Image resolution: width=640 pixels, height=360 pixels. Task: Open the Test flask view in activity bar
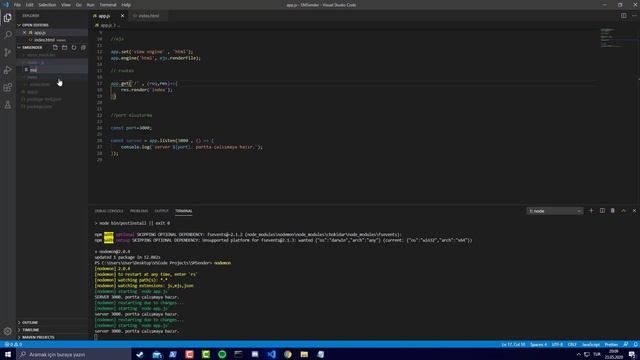pyautogui.click(x=7, y=105)
